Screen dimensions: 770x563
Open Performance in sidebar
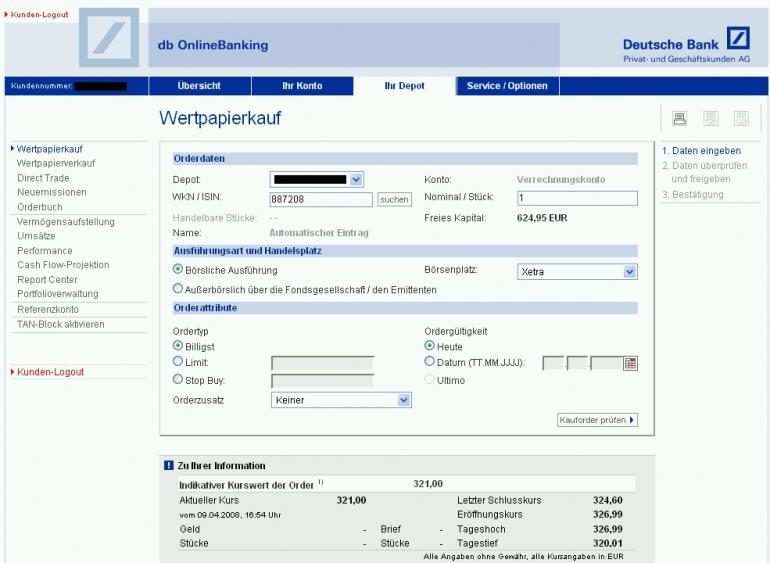point(45,251)
